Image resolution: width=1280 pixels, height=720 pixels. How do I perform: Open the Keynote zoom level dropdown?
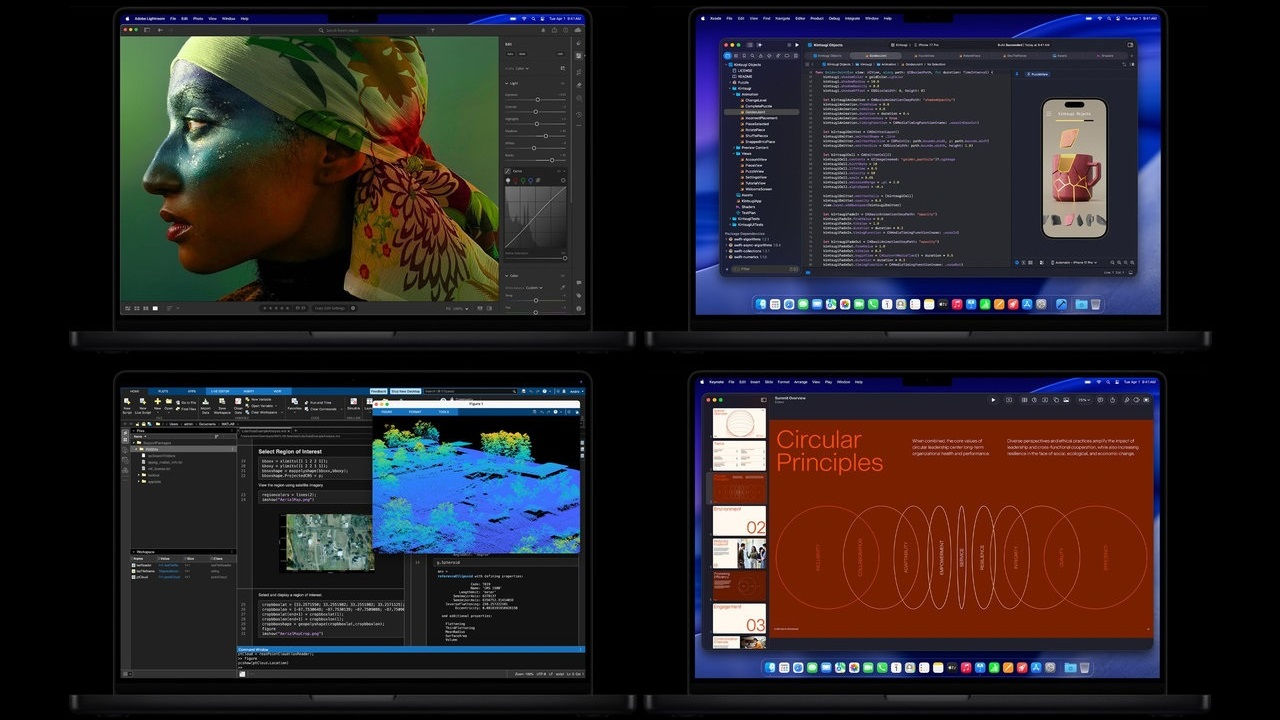[1083, 399]
